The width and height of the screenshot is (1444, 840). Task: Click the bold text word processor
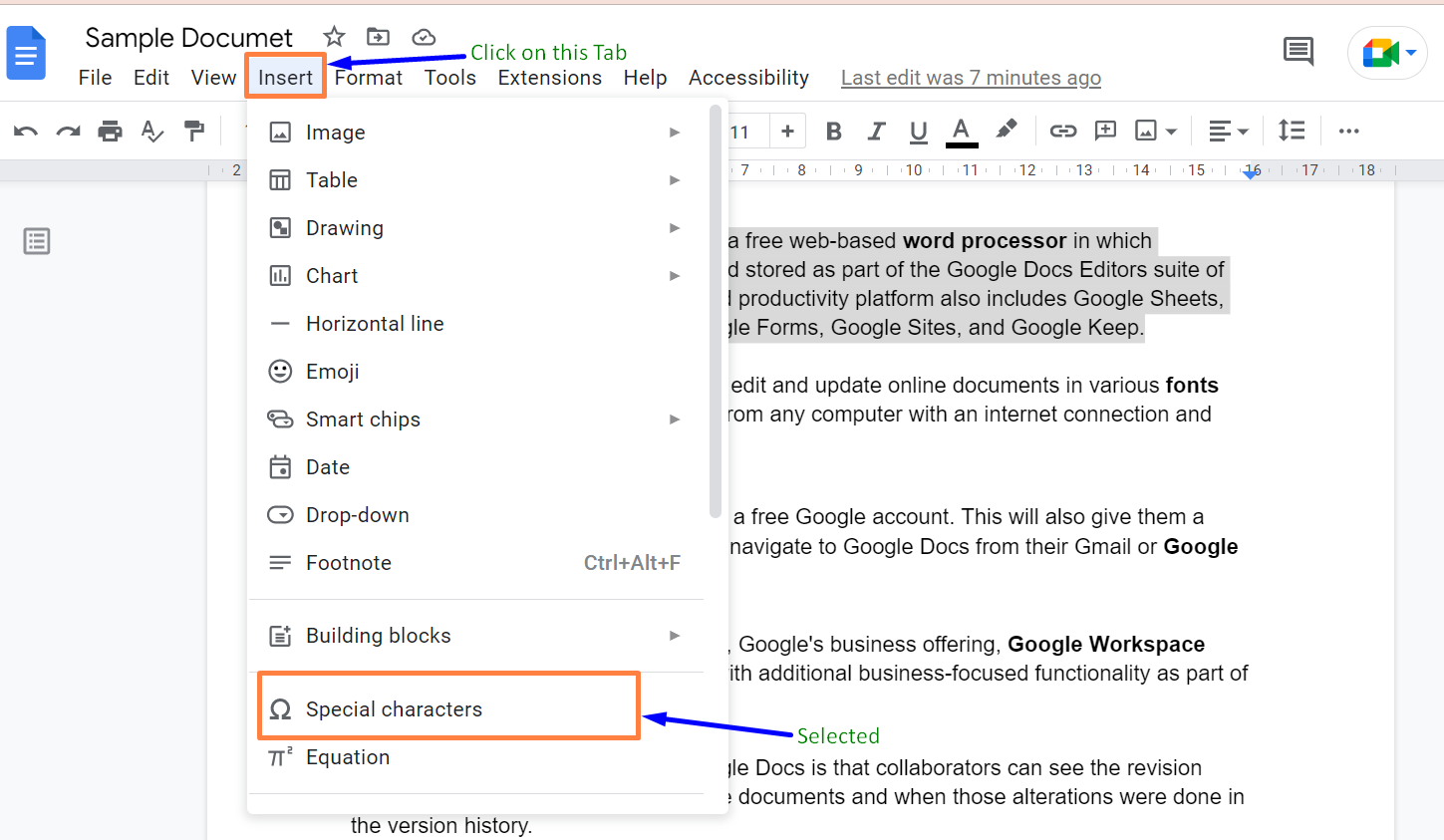(x=985, y=240)
